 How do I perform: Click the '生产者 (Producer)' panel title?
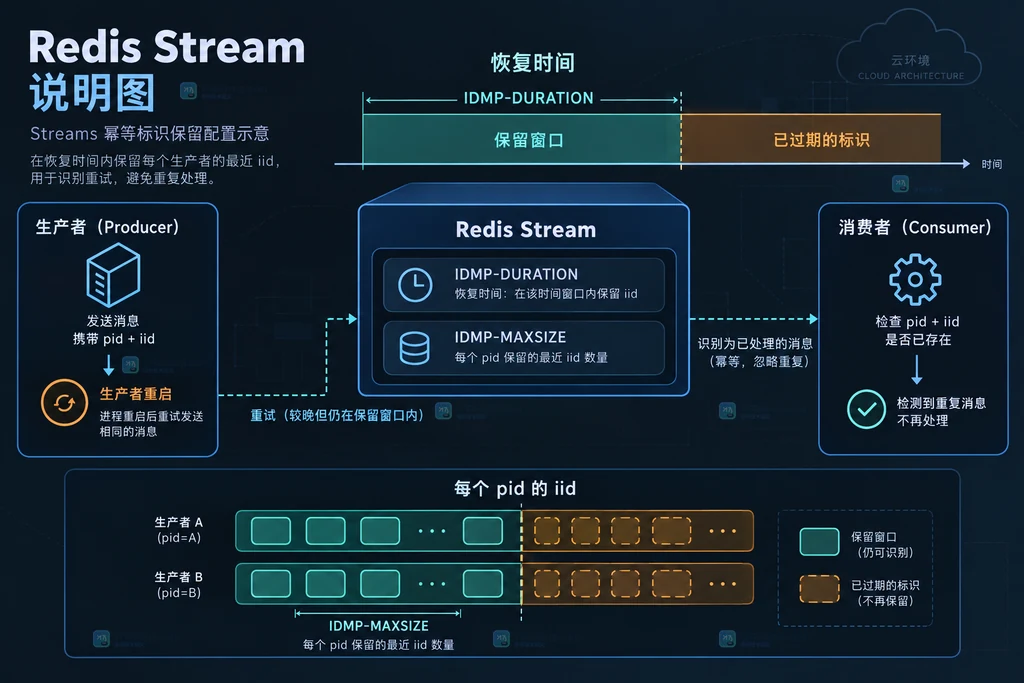[x=107, y=227]
